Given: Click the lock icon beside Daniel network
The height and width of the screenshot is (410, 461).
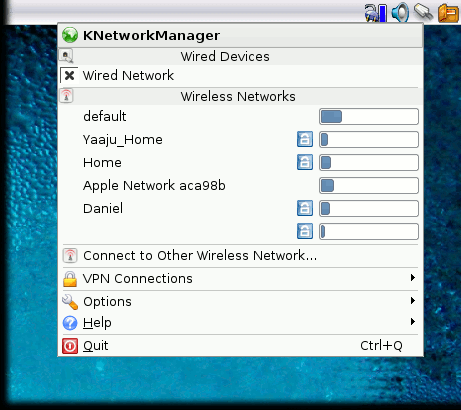Looking at the screenshot, I should click(x=305, y=208).
